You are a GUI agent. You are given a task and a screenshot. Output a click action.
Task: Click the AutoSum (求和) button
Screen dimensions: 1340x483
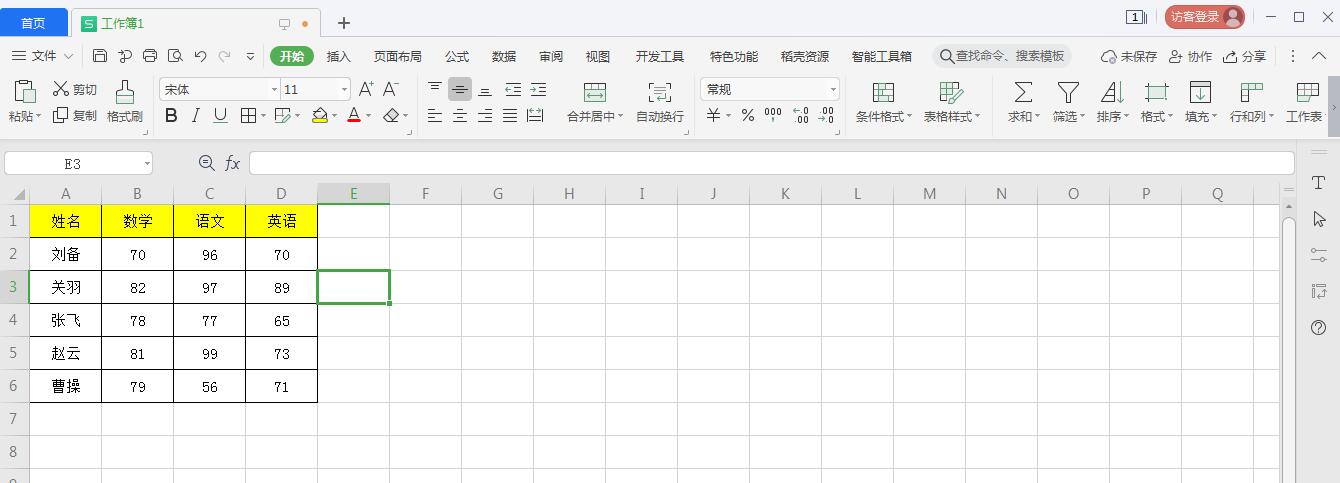tap(1023, 103)
